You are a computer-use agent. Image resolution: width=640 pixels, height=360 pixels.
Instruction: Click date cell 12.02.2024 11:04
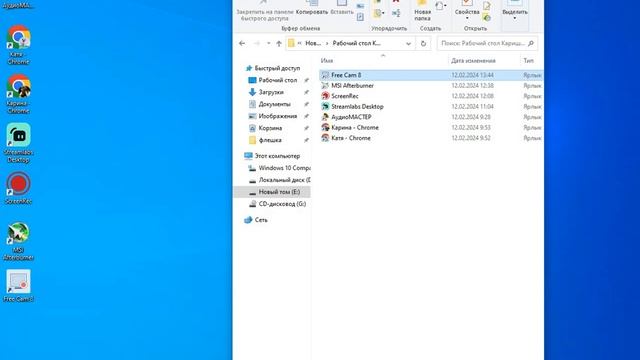(x=472, y=107)
